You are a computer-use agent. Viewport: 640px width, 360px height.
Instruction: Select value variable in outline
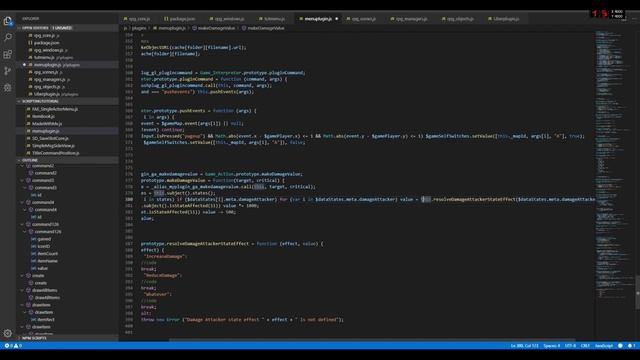67,269
